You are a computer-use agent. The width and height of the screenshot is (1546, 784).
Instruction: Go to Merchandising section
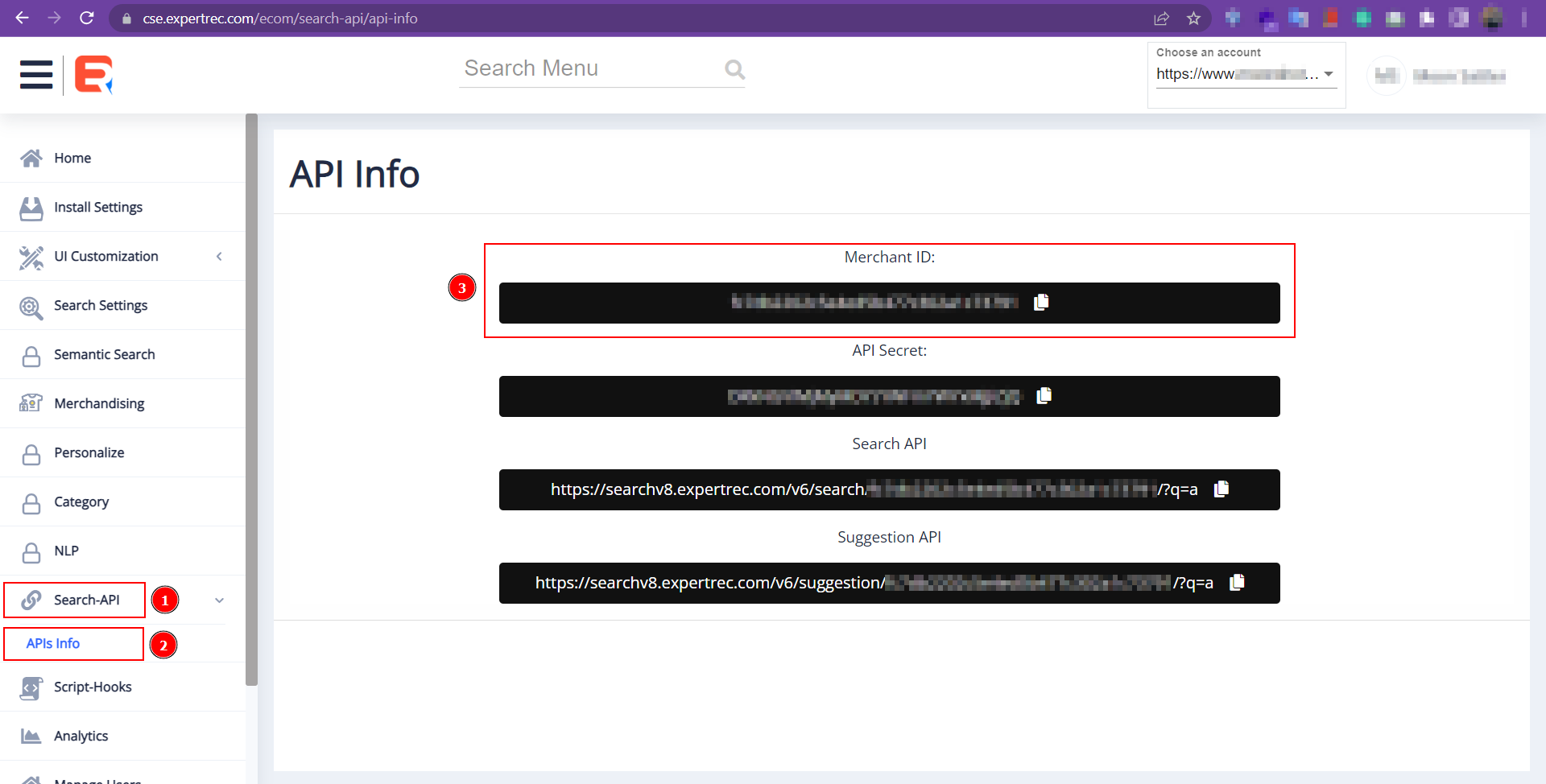coord(99,403)
